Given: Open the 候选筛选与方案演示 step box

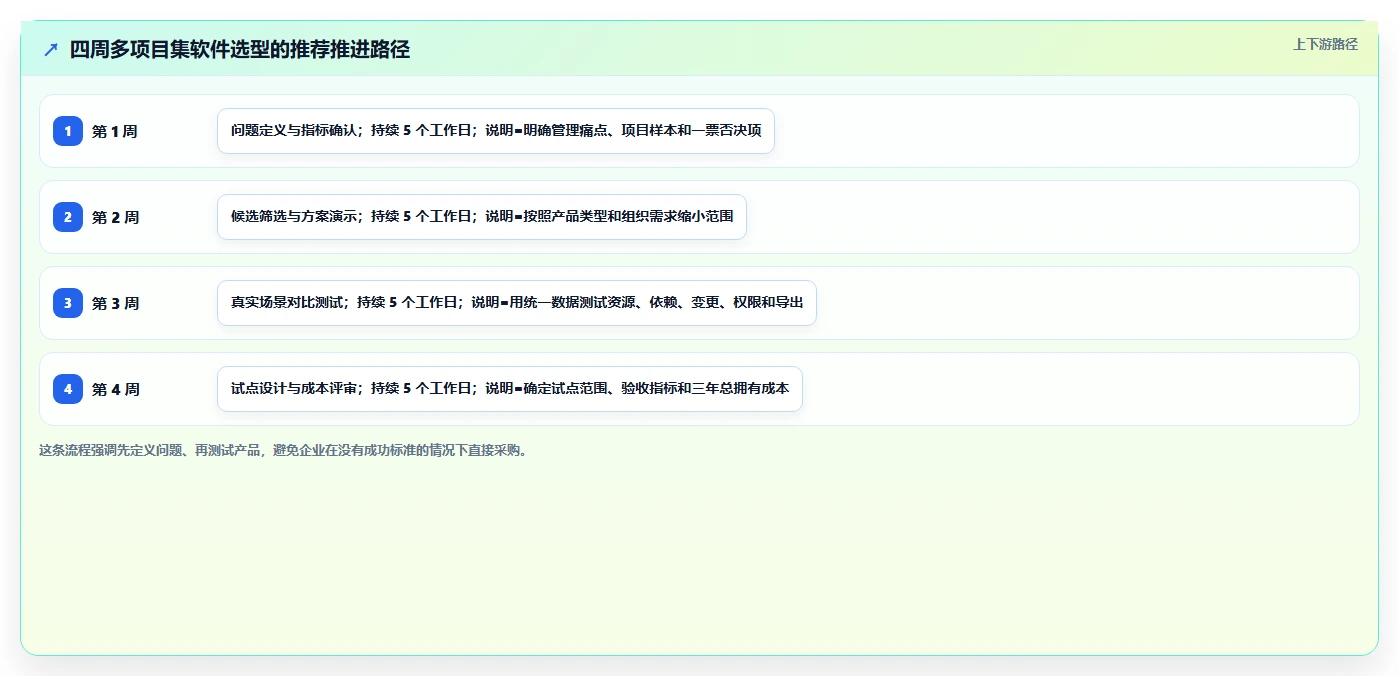Looking at the screenshot, I should click(x=482, y=217).
